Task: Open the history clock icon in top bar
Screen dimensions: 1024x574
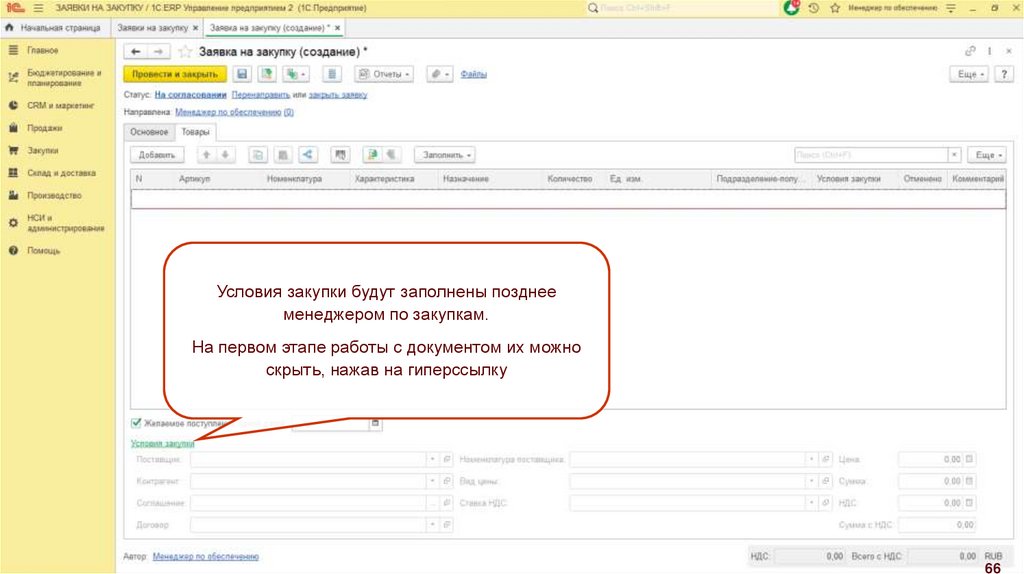Action: tap(814, 8)
